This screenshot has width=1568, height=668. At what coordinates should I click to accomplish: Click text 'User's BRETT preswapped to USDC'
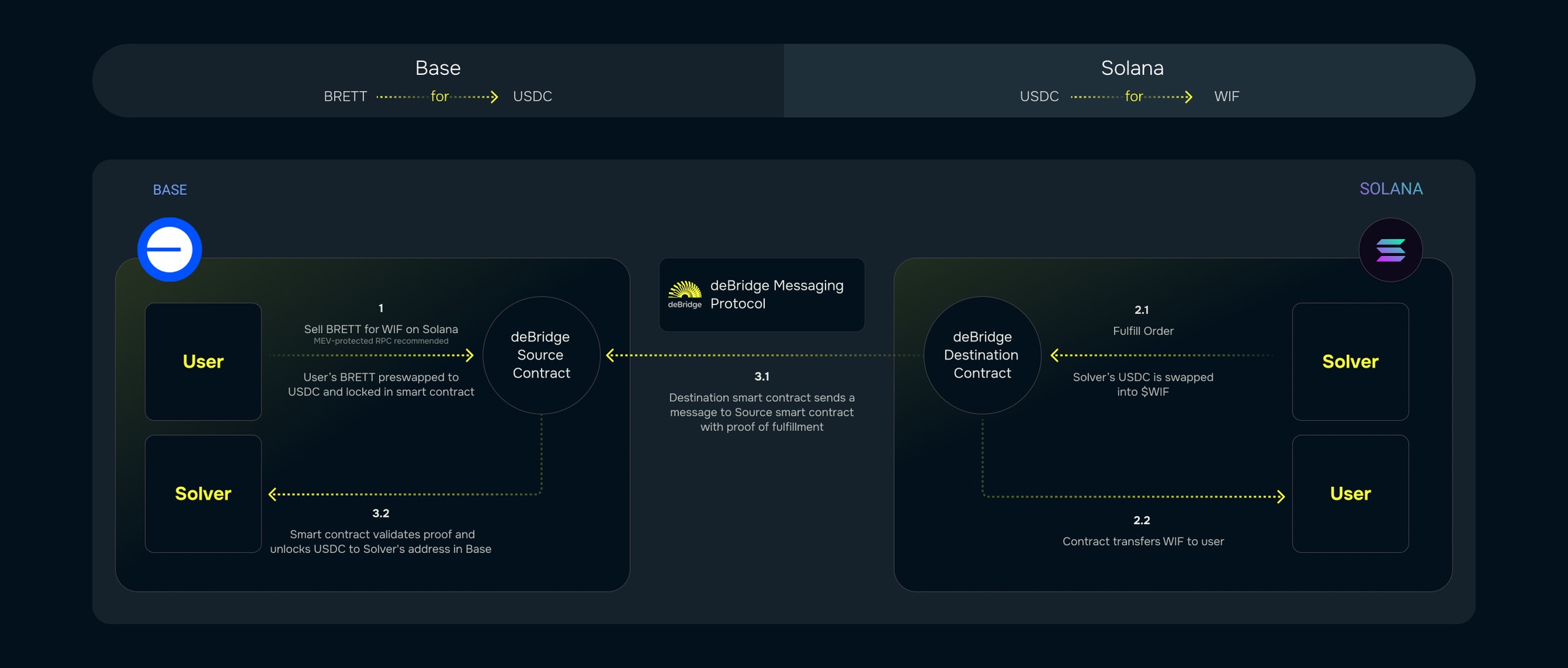pos(381,384)
